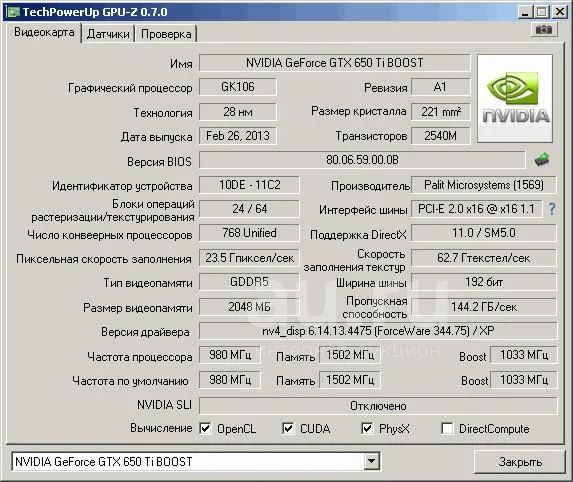Image resolution: width=573 pixels, height=482 pixels.
Task: Click the GPU-Z title bar app icon
Action: pyautogui.click(x=13, y=12)
